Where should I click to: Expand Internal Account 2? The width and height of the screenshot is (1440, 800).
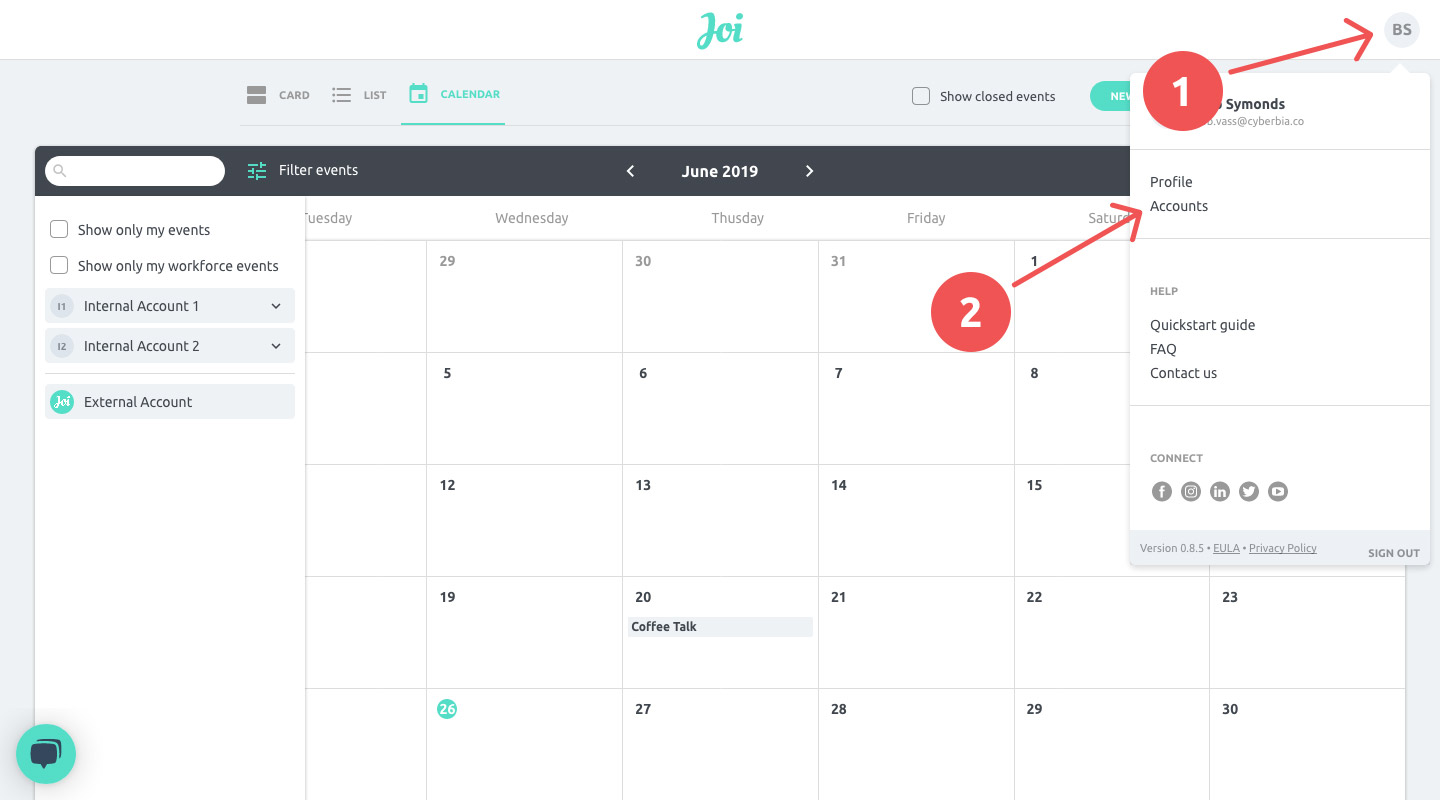[276, 345]
